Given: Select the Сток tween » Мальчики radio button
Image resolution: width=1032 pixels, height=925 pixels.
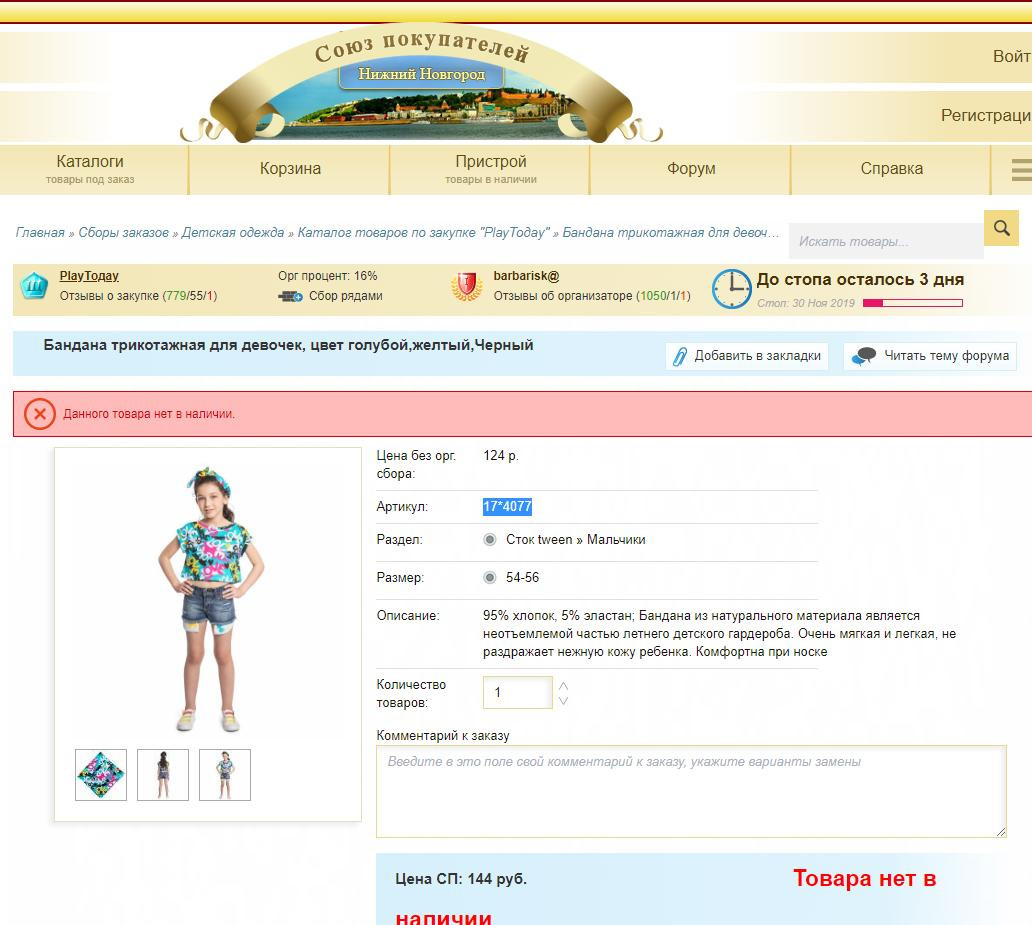Looking at the screenshot, I should click(x=490, y=539).
